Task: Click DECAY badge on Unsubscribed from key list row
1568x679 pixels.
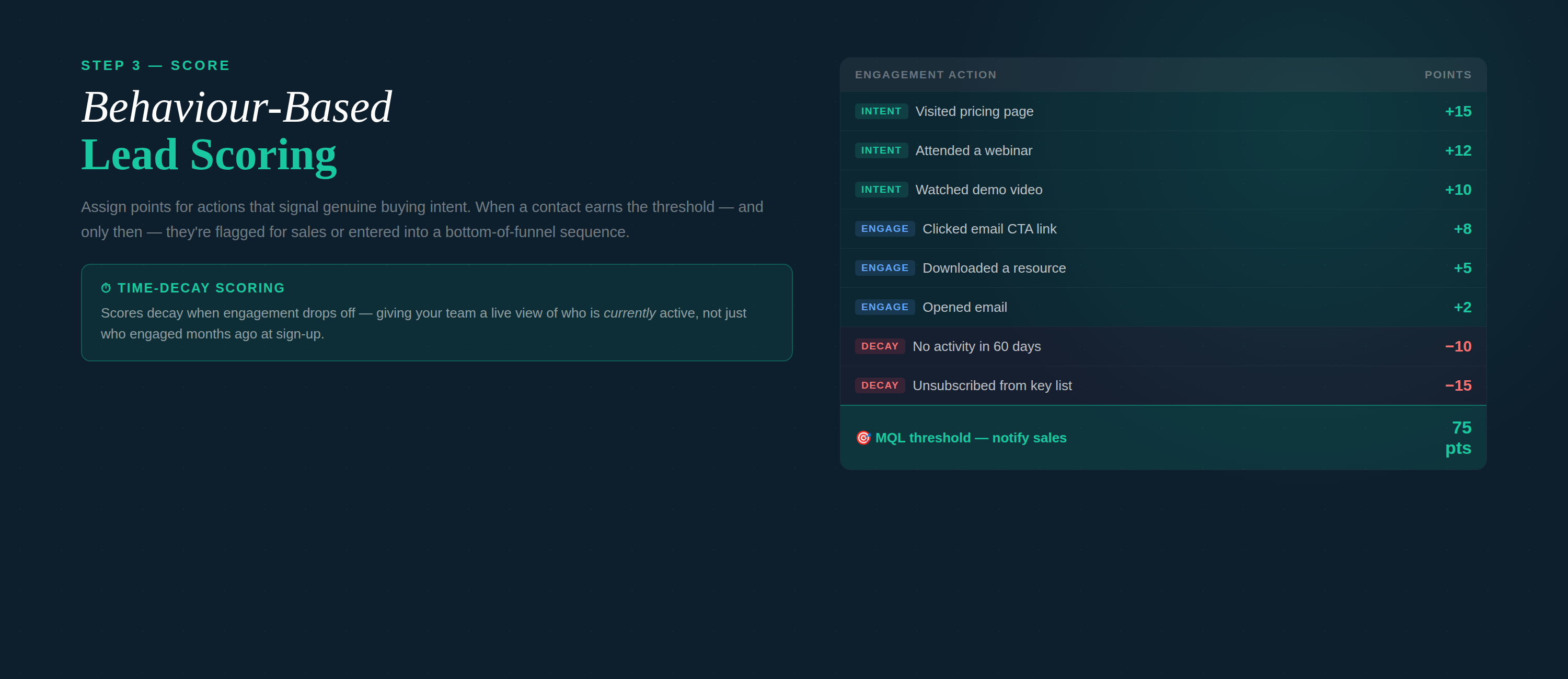Action: (x=880, y=385)
